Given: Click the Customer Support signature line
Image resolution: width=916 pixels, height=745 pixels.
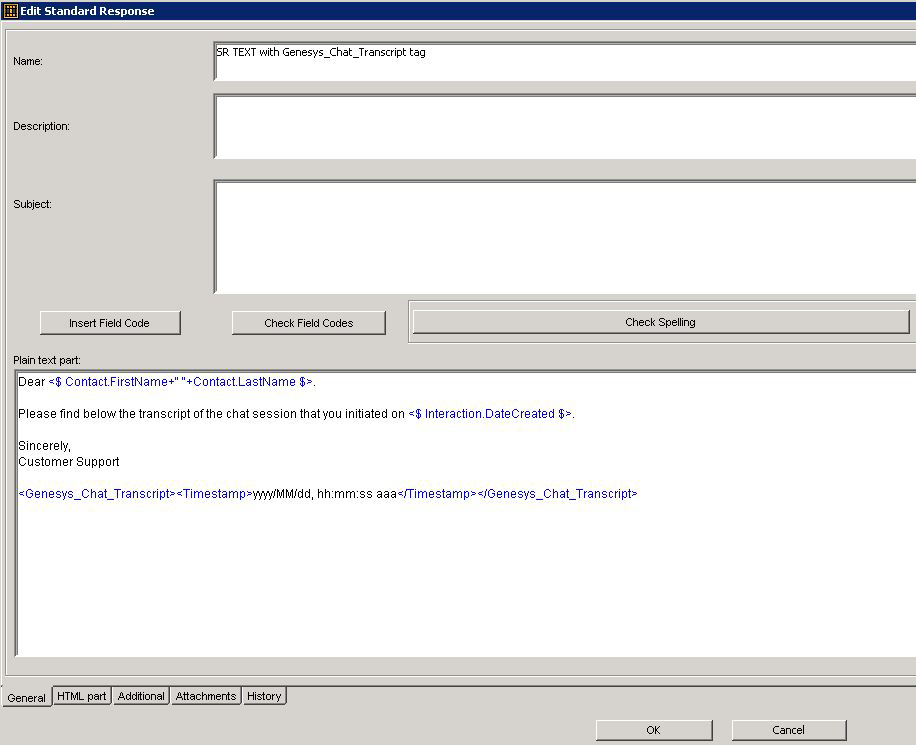Looking at the screenshot, I should click(69, 462).
